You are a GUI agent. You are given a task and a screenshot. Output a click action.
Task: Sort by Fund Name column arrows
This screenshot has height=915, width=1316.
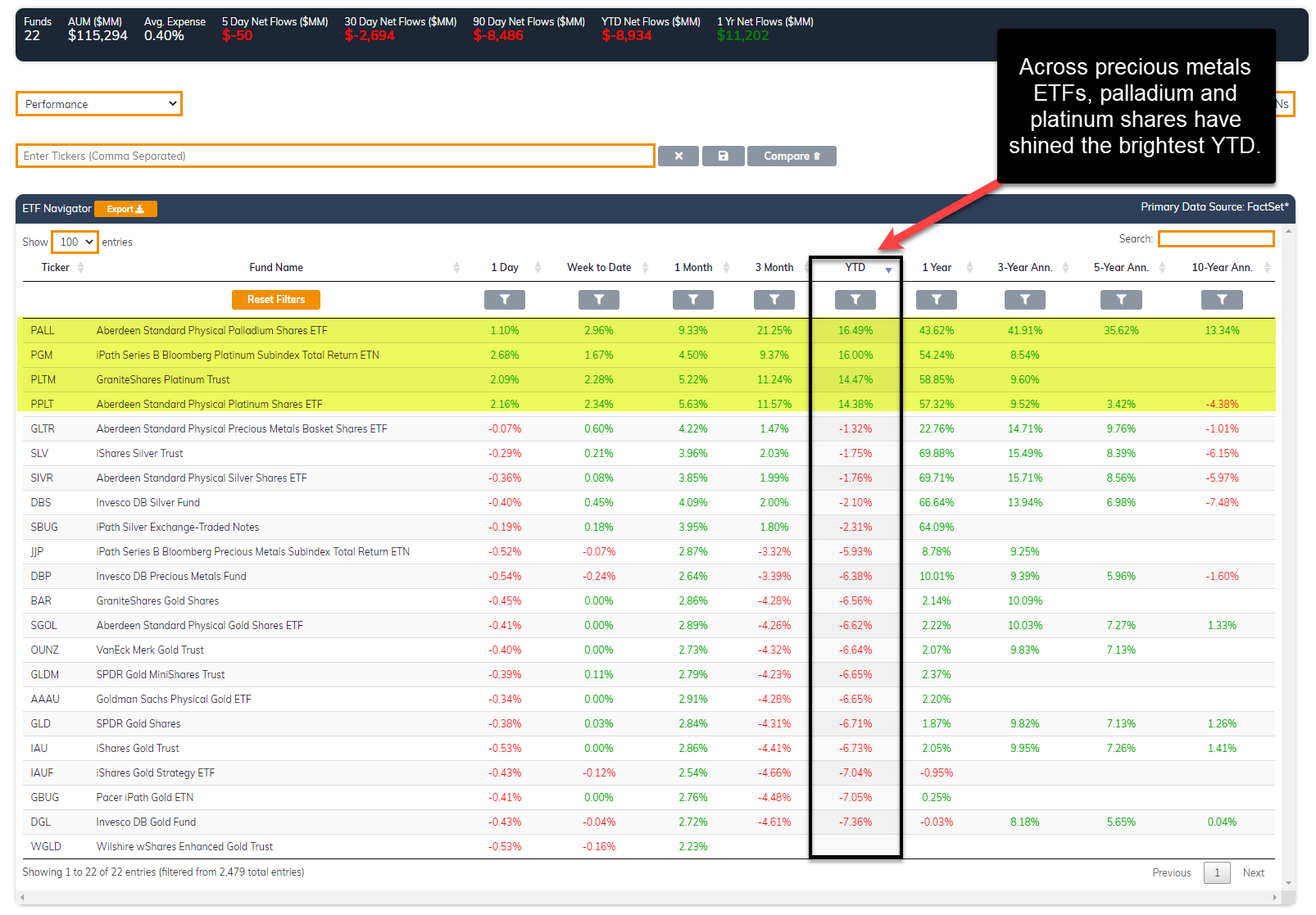click(456, 268)
